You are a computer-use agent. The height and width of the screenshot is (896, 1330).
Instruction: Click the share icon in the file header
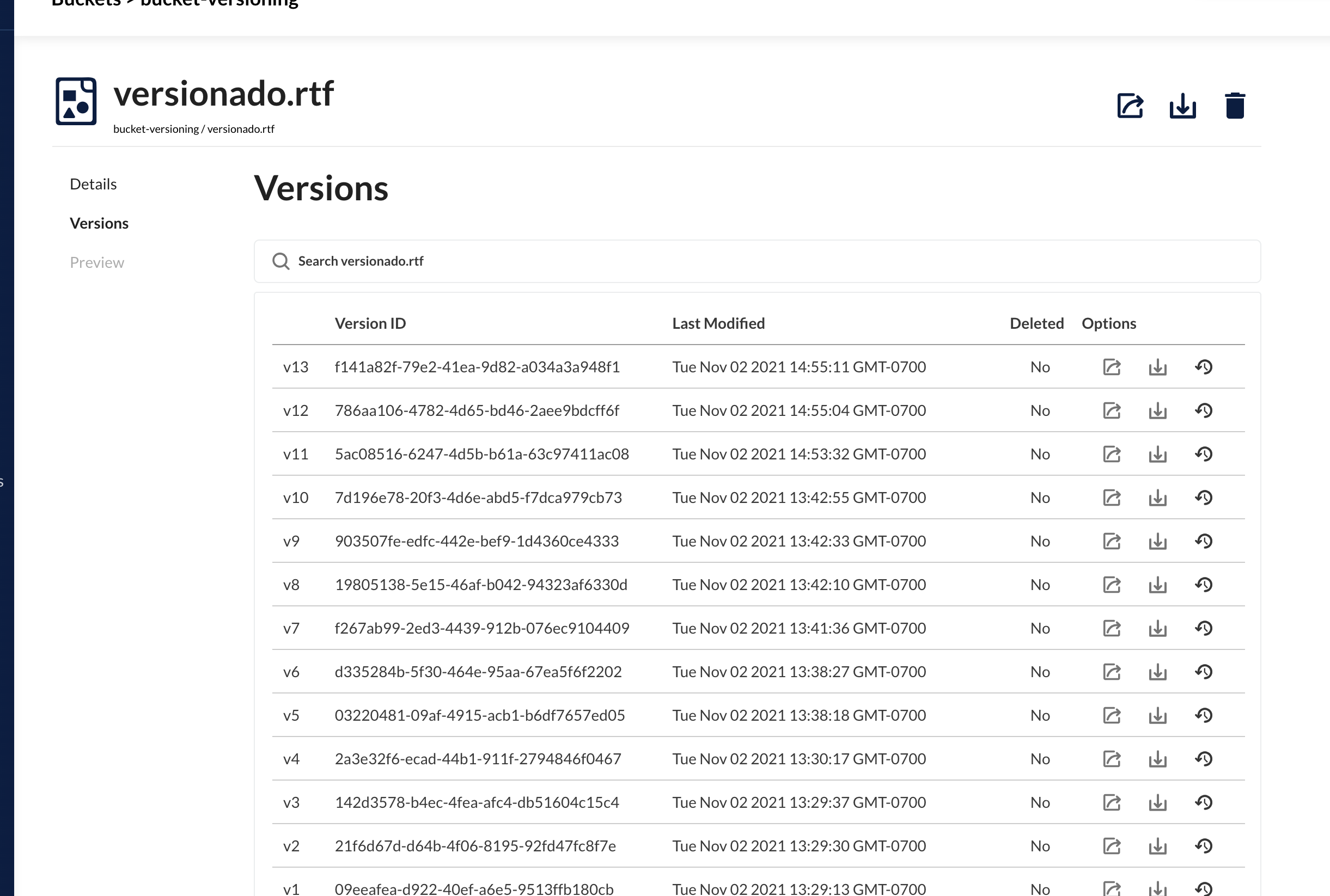[1130, 106]
